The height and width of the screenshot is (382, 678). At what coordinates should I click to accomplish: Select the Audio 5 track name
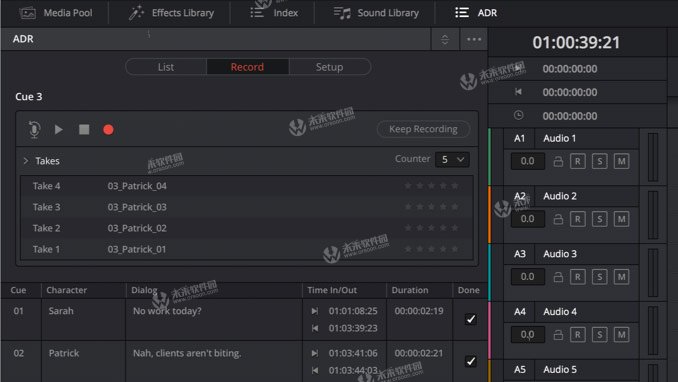pos(560,369)
